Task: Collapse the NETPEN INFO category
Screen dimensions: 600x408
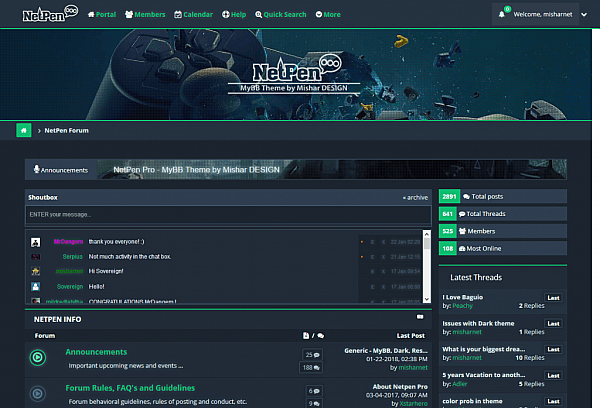Action: pos(420,317)
